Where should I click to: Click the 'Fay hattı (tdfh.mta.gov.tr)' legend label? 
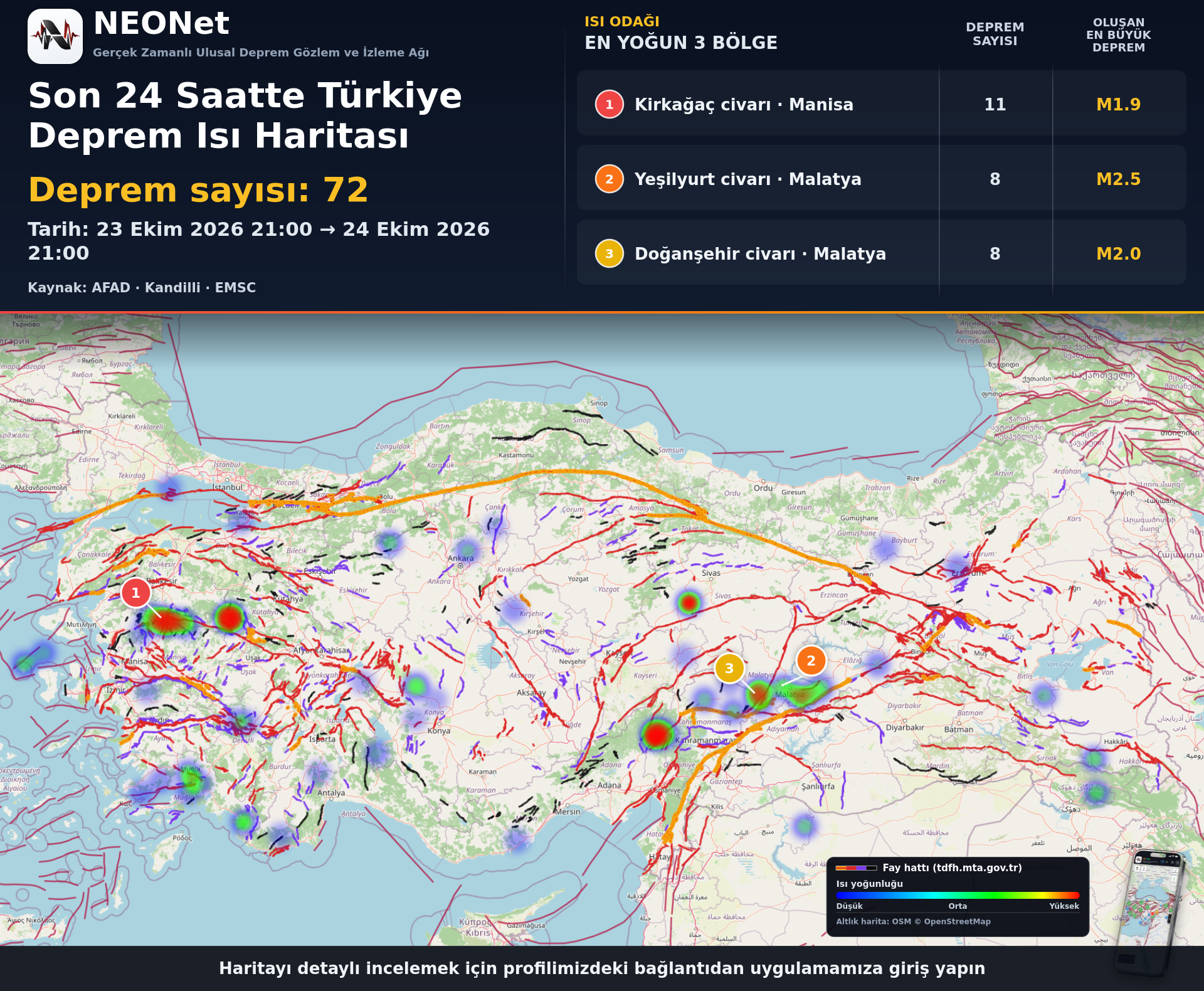(952, 867)
